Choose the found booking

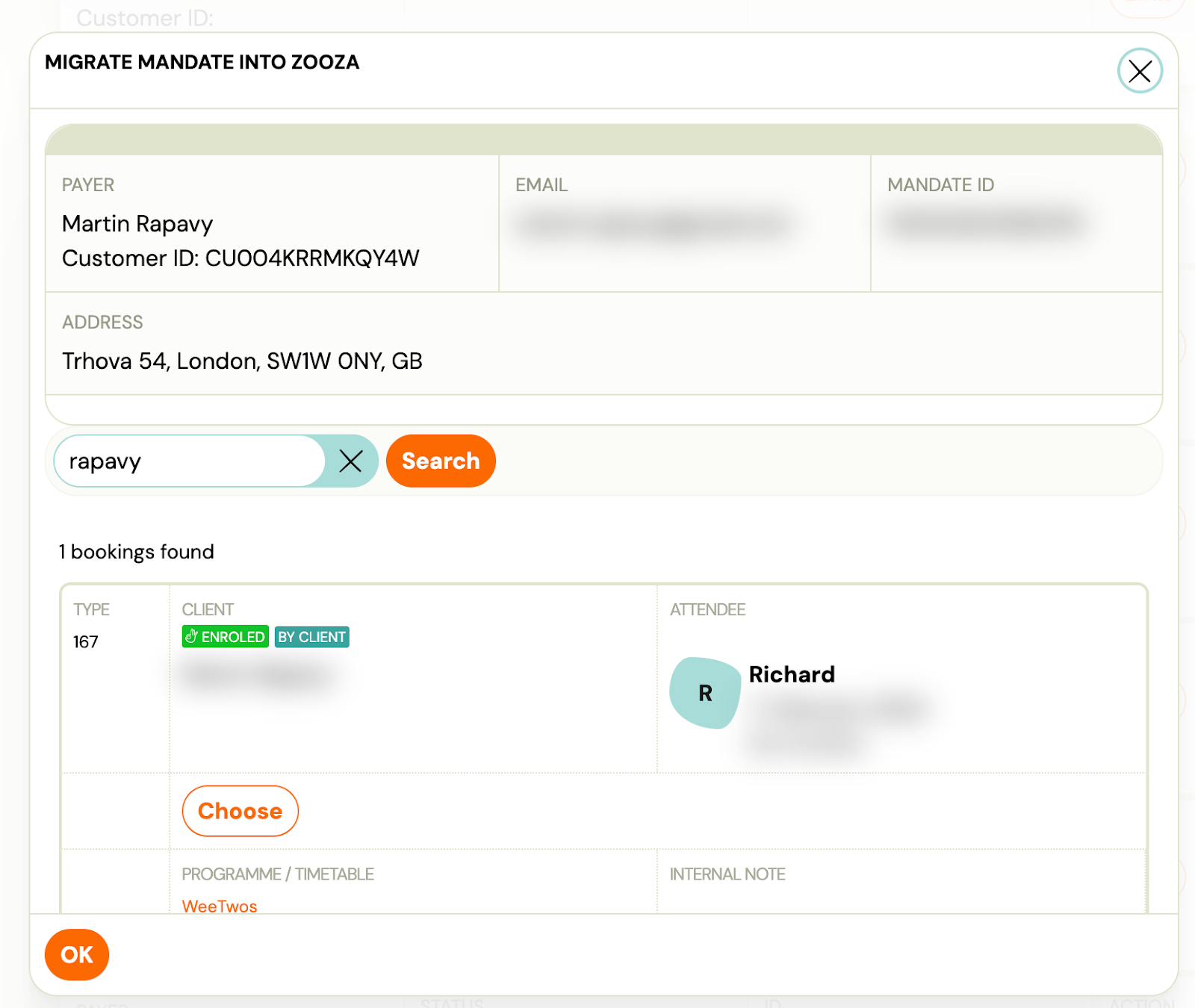pyautogui.click(x=240, y=811)
